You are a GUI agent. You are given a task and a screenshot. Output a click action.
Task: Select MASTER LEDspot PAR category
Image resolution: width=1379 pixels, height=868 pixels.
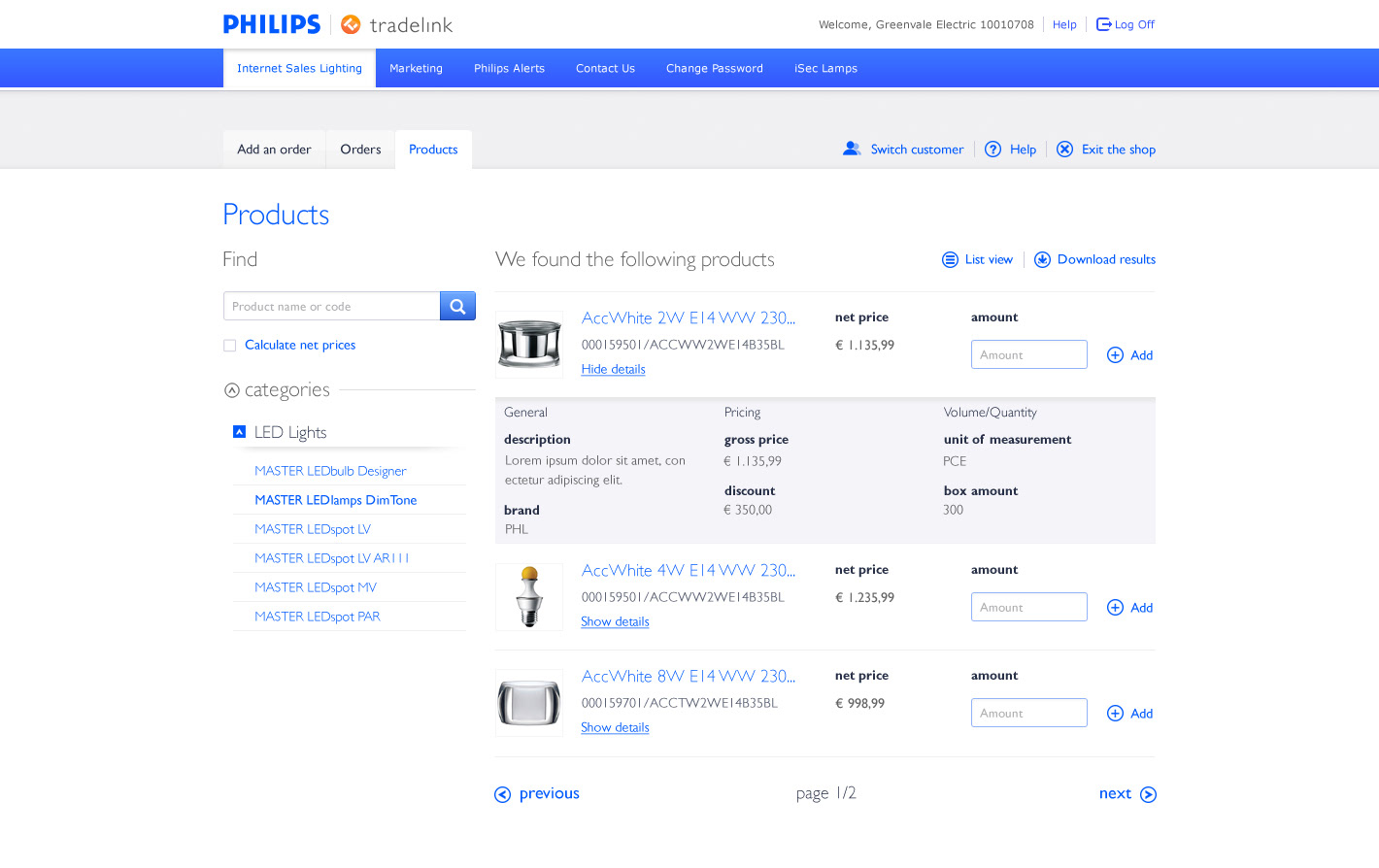click(318, 617)
